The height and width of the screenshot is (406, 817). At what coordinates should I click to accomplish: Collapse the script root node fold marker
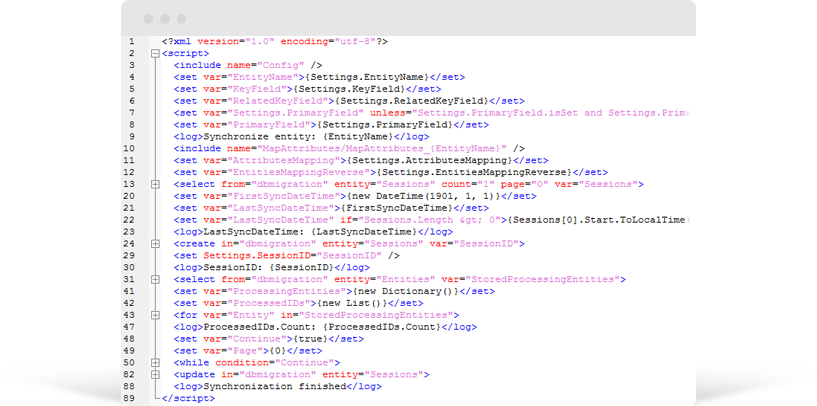(154, 53)
